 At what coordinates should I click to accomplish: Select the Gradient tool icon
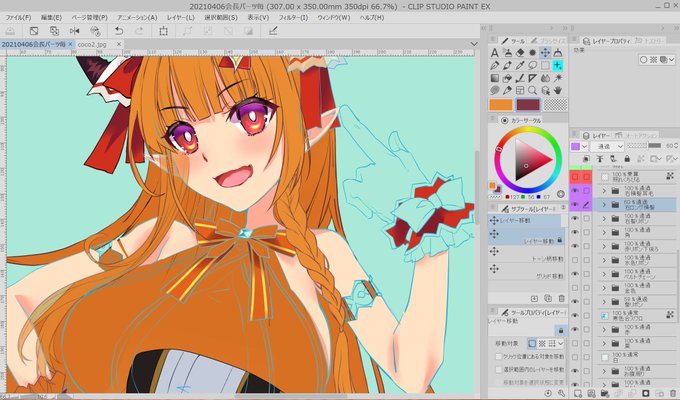click(x=494, y=78)
